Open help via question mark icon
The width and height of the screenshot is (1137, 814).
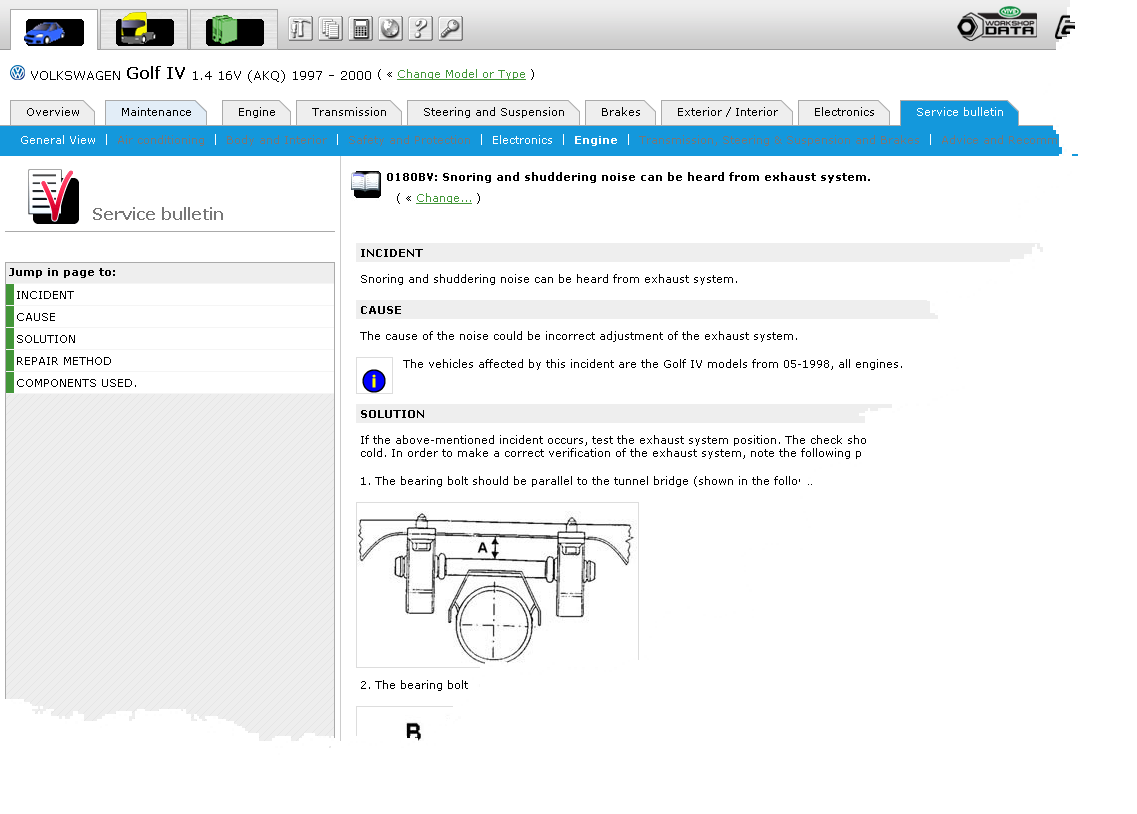click(421, 29)
